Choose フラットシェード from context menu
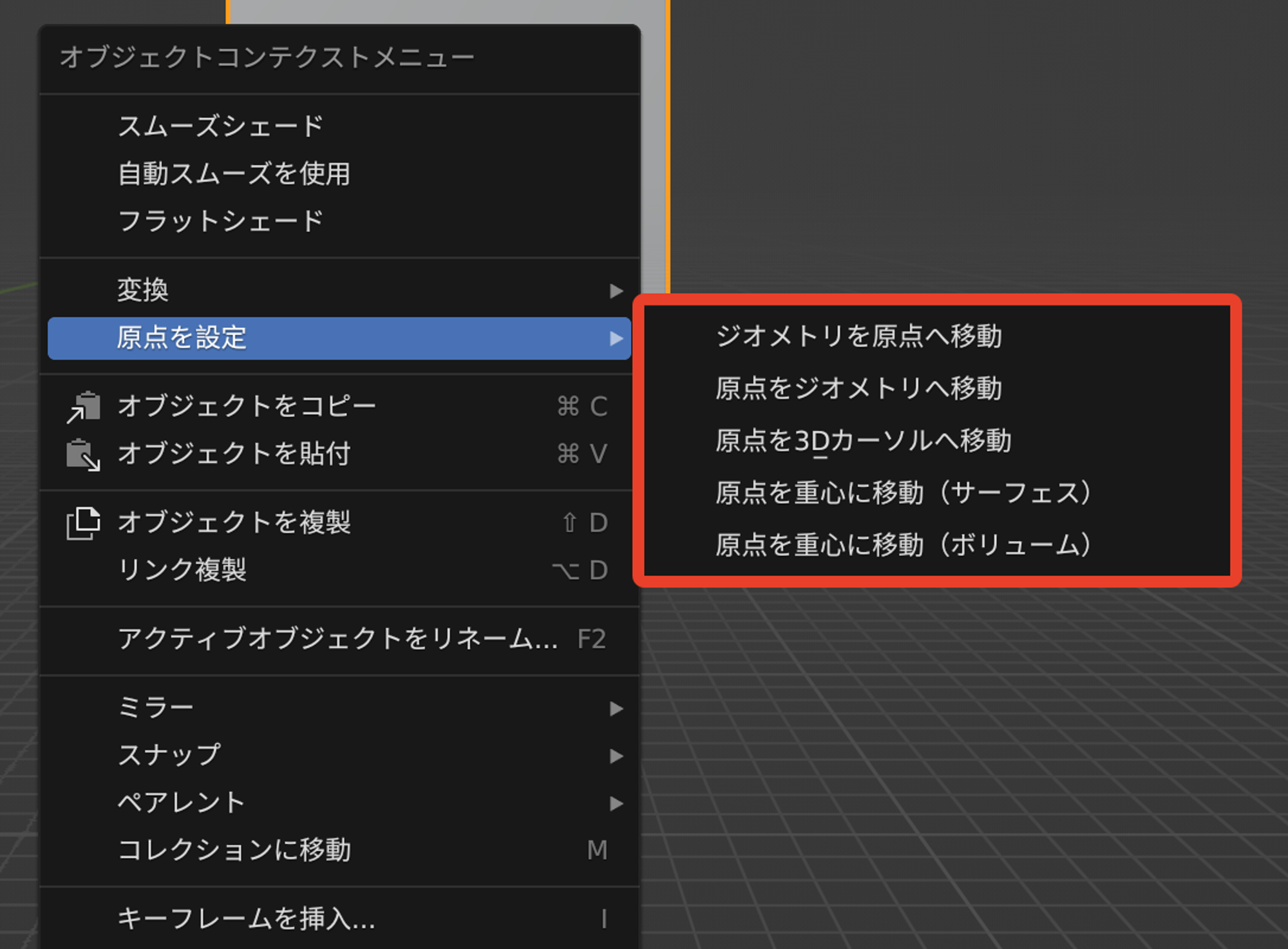The image size is (1288, 949). coord(339,221)
